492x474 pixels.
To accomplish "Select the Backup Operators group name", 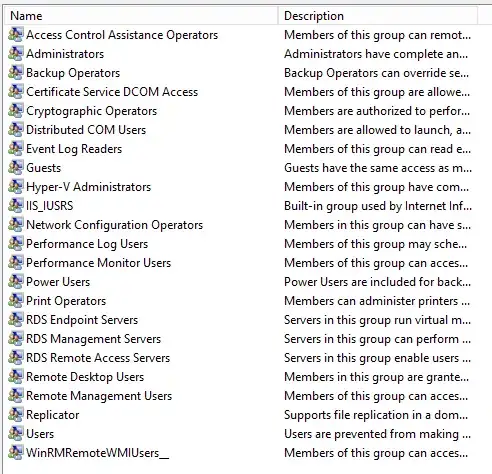I will click(73, 73).
